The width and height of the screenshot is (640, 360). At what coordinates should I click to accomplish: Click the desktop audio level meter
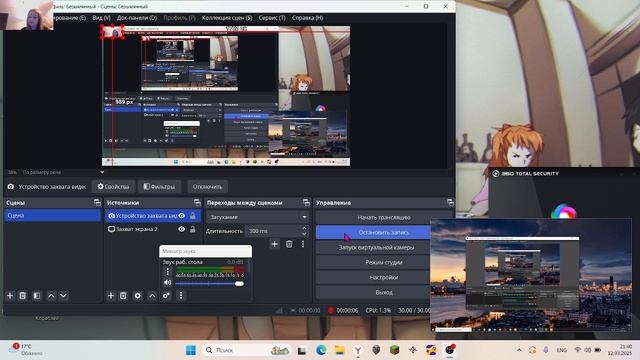click(210, 270)
